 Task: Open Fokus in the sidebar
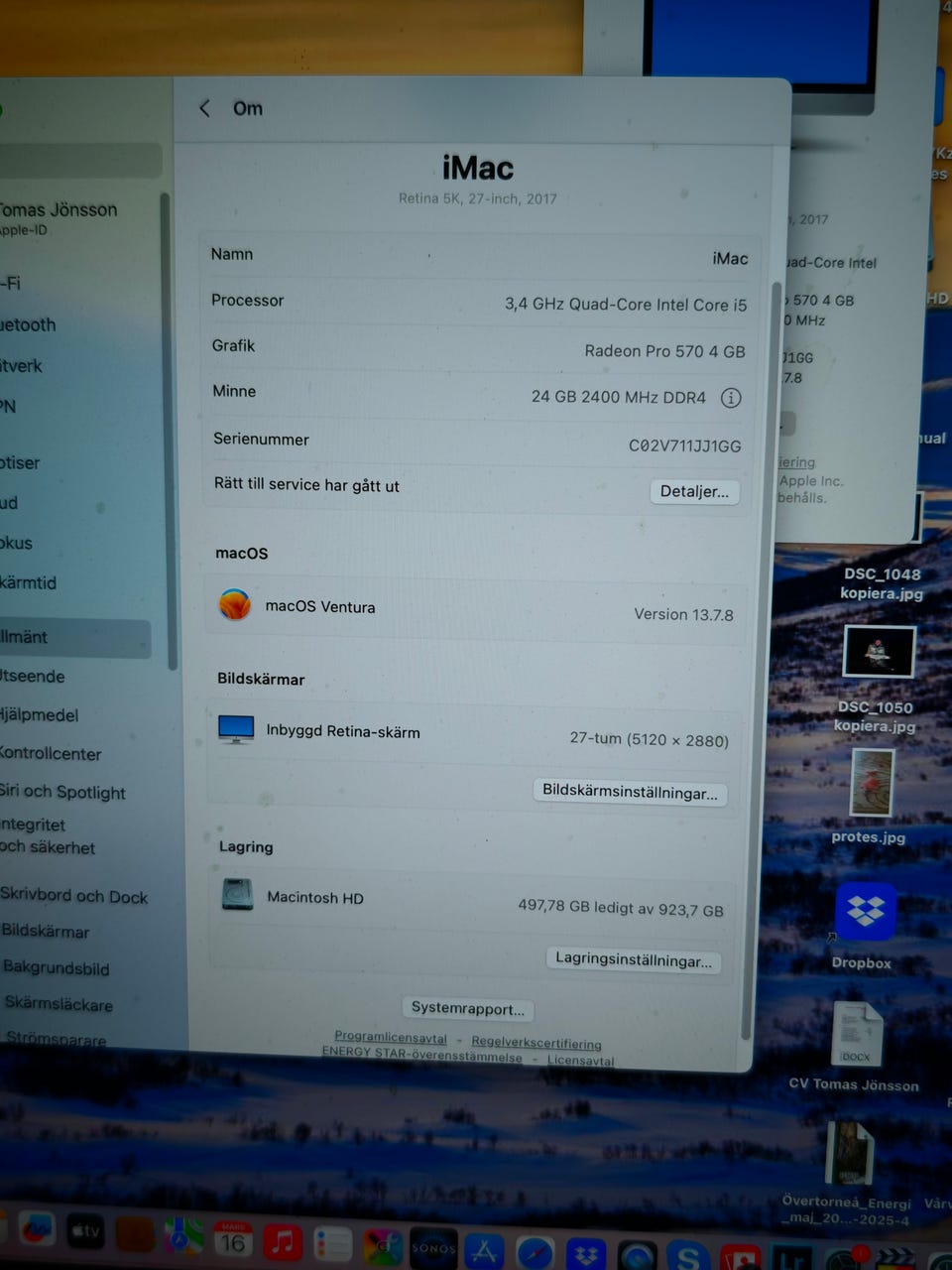click(17, 543)
